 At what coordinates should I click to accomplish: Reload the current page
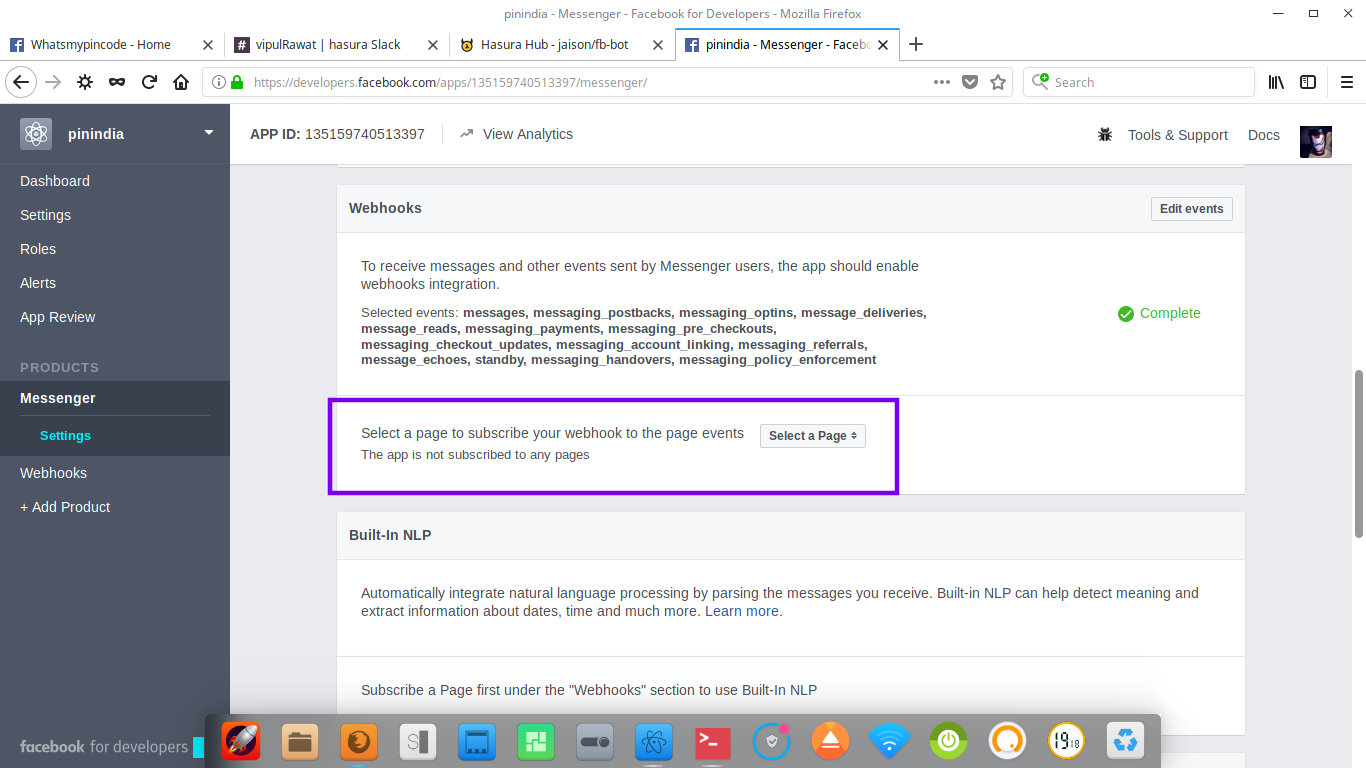point(149,82)
